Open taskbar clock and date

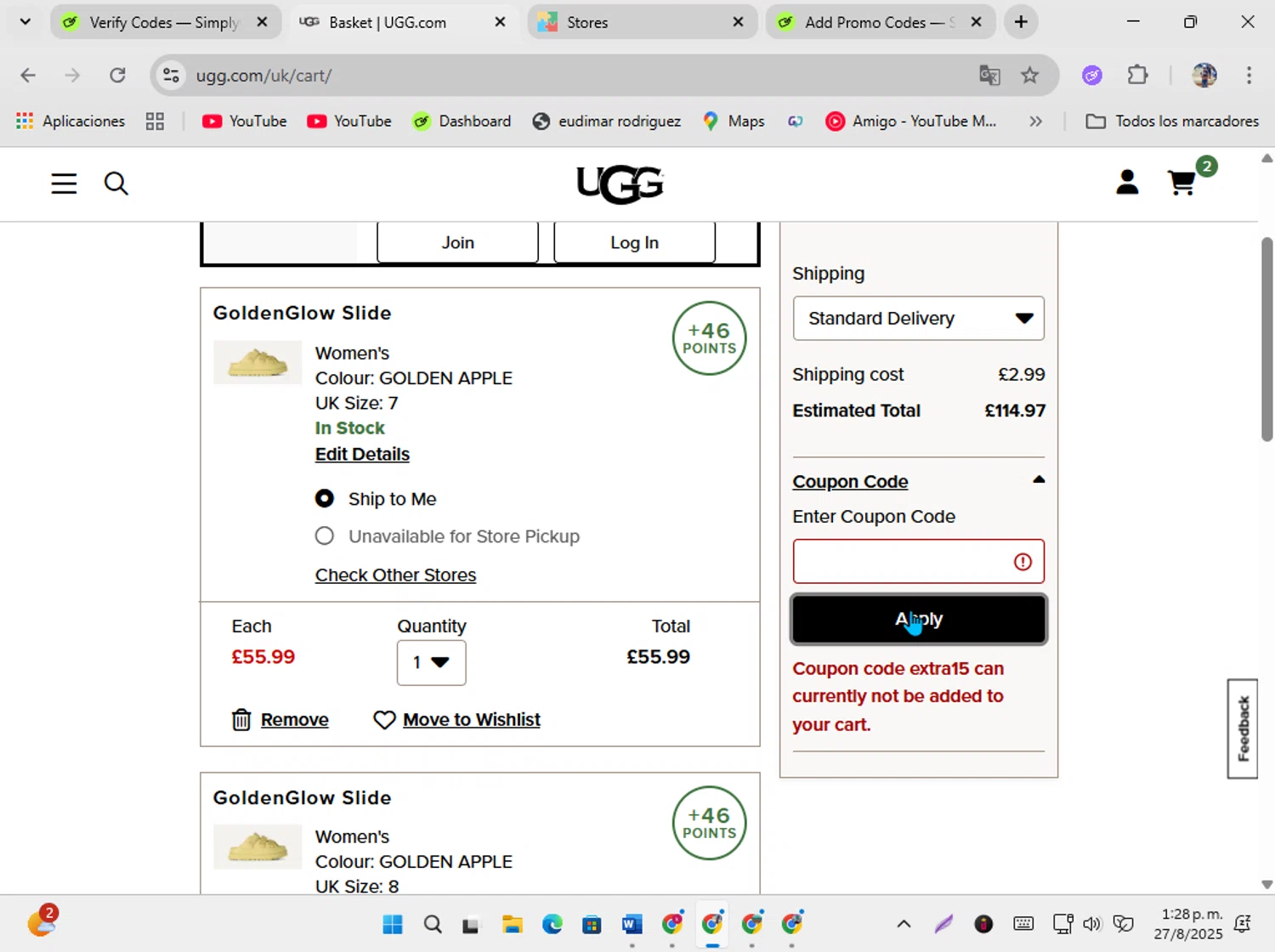(x=1187, y=924)
